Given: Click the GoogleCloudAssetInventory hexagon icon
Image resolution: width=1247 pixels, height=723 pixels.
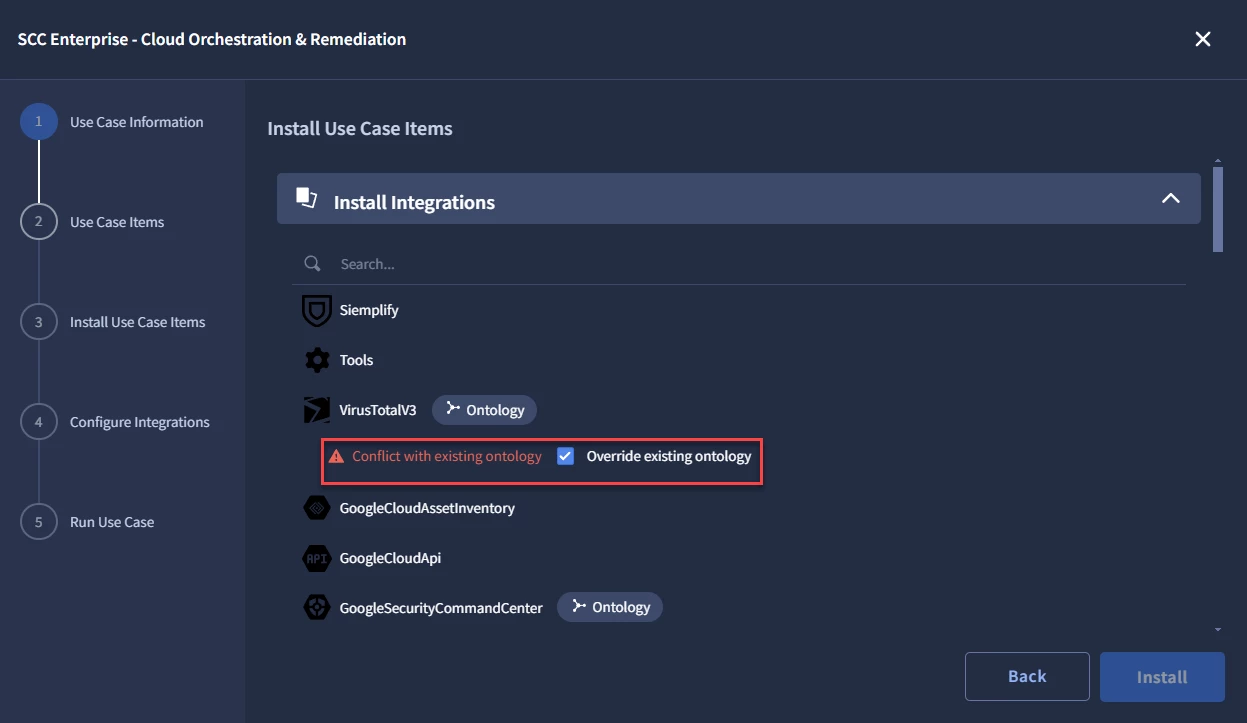Looking at the screenshot, I should tap(317, 508).
